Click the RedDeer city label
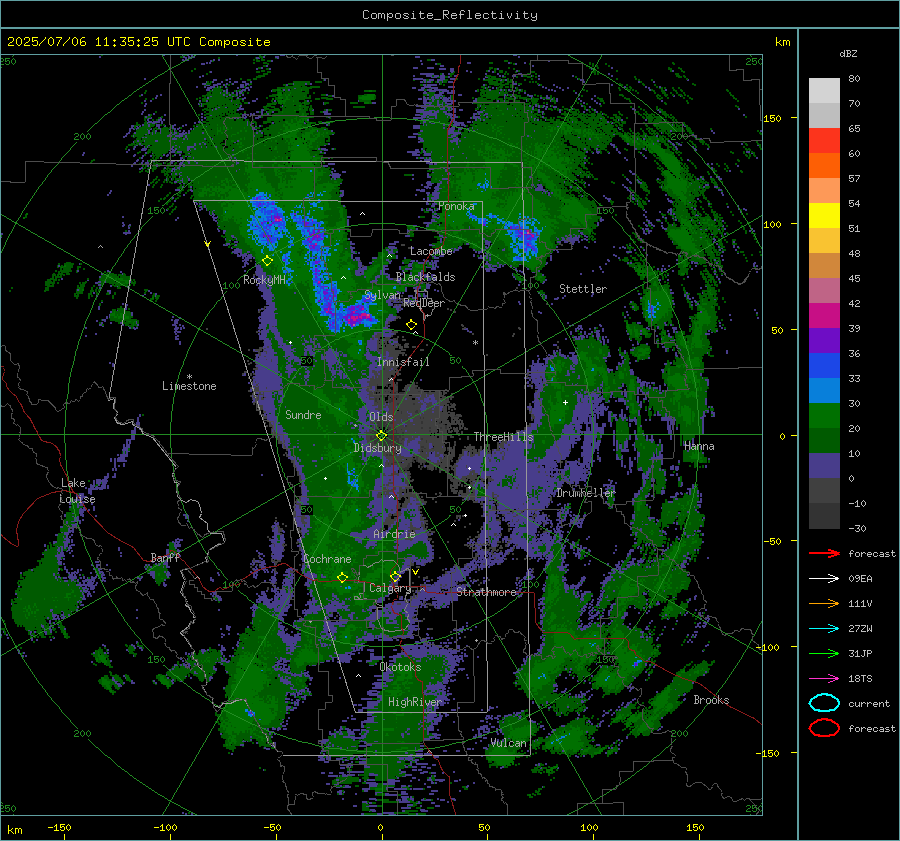Viewport: 900px width, 841px height. pyautogui.click(x=424, y=303)
